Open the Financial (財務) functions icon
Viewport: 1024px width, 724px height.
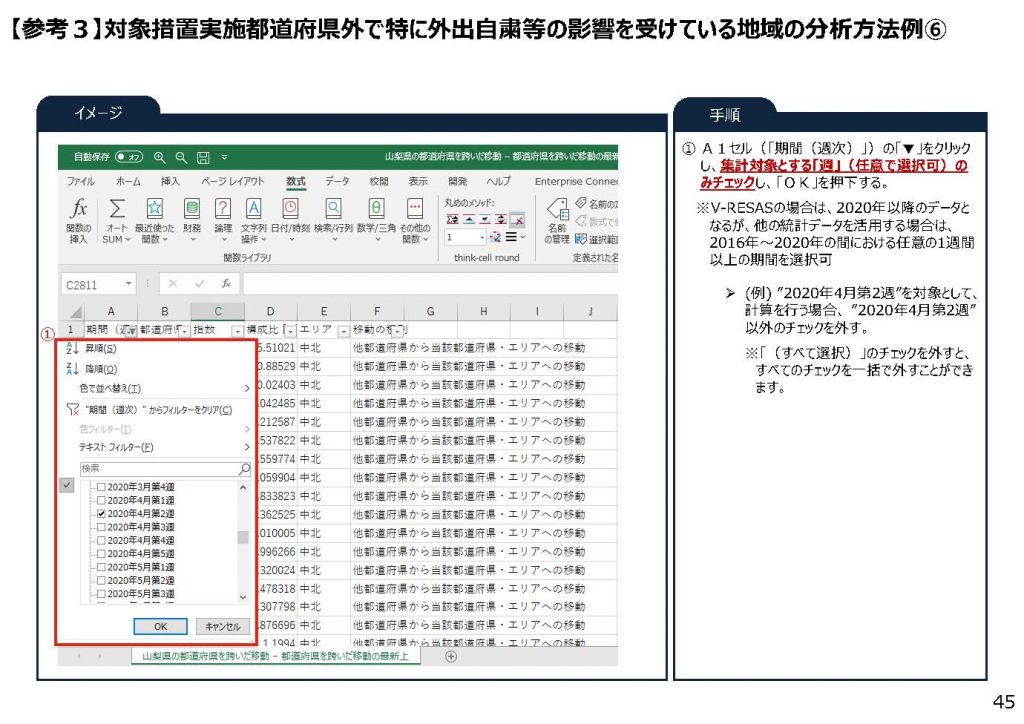191,209
